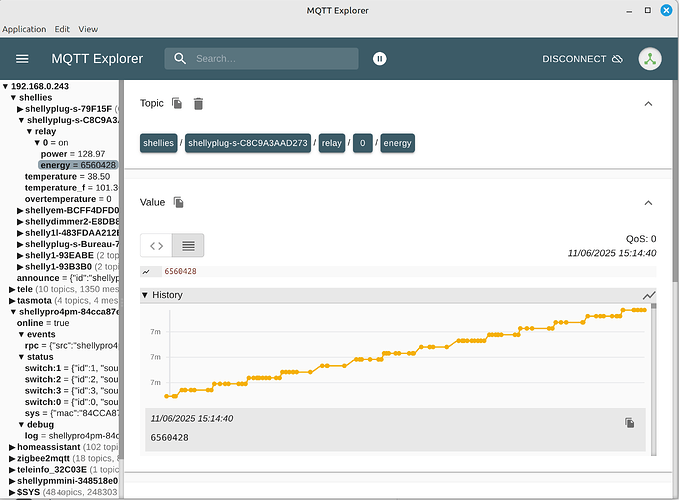679x500 pixels.
Task: Select the switch:2 topic row
Action: point(71,379)
